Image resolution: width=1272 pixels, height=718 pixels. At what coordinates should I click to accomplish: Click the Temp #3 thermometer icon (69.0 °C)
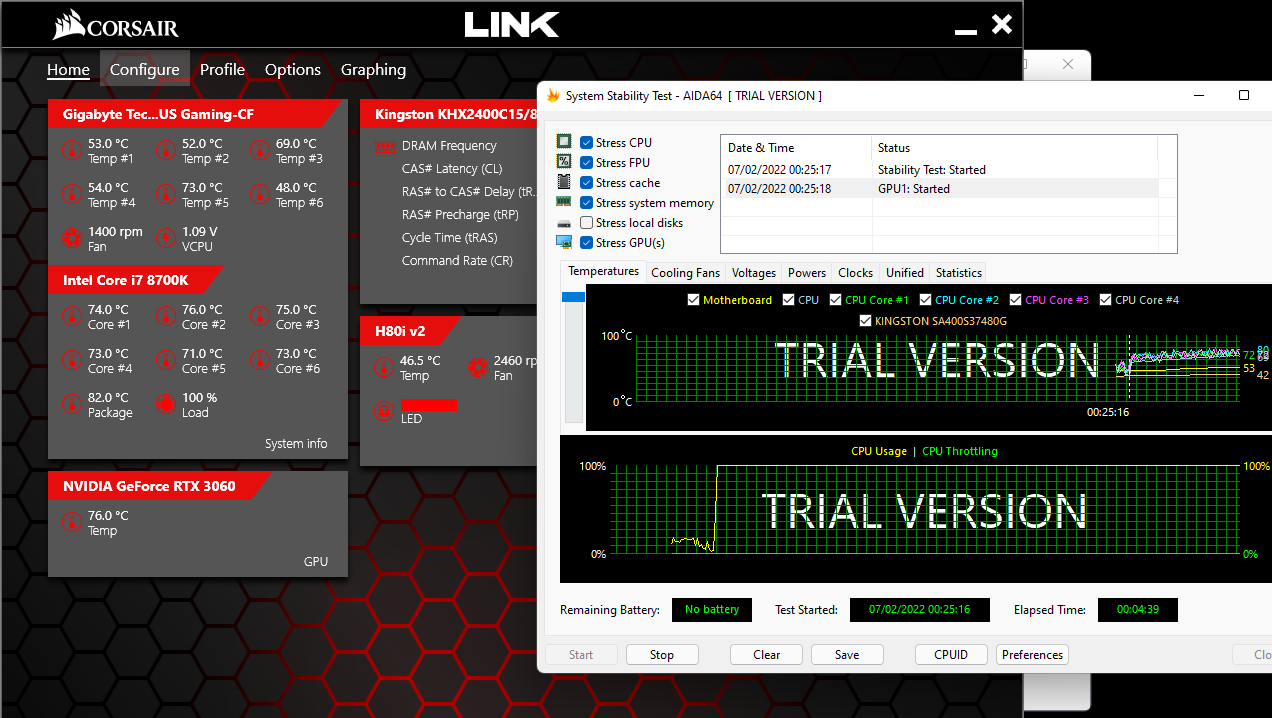pos(260,151)
